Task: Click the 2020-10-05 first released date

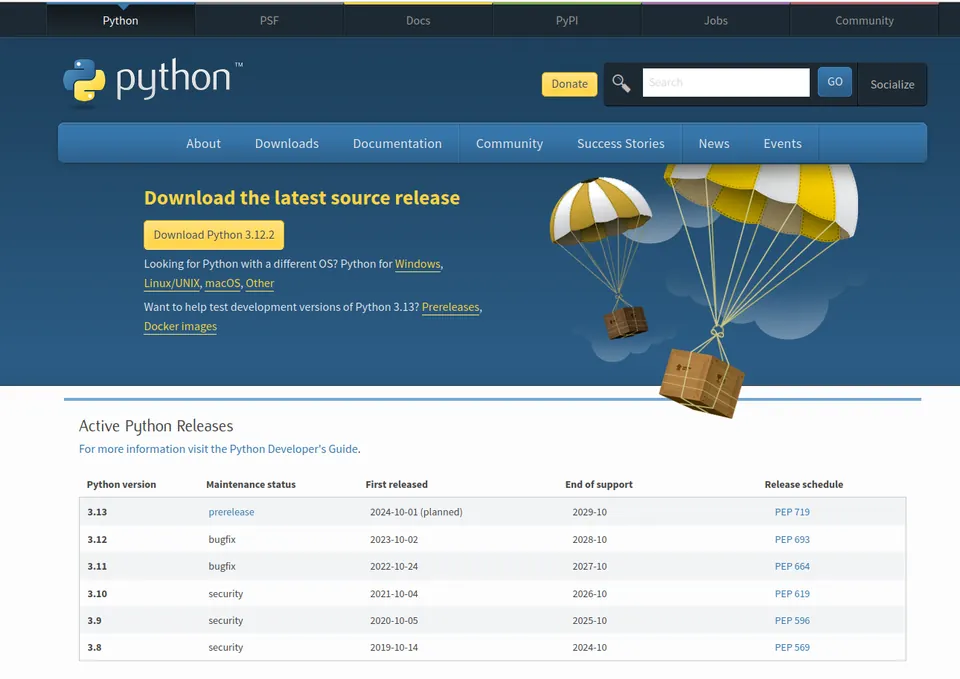Action: click(394, 621)
